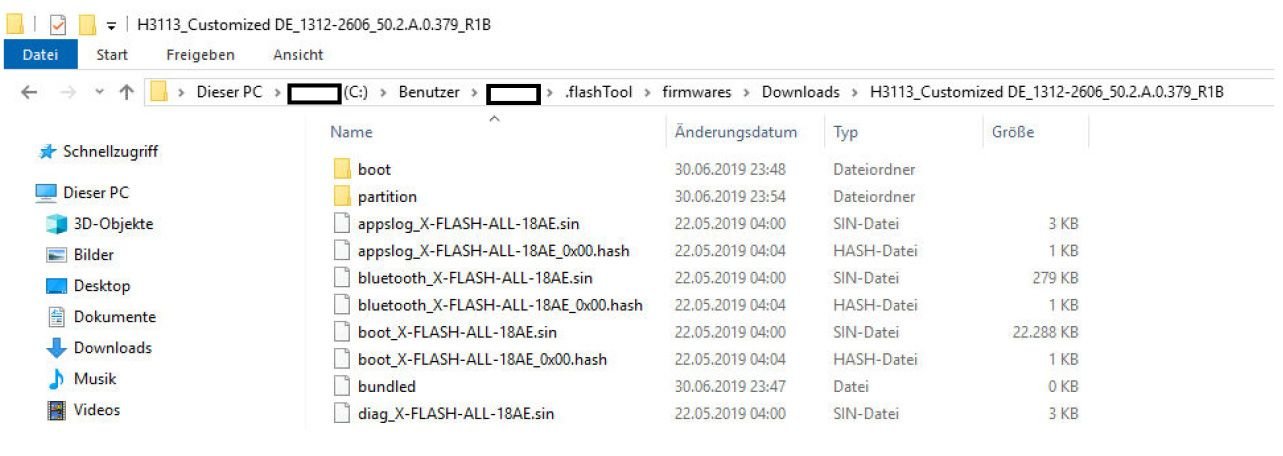1283x456 pixels.
Task: Open the Musik library icon
Action: (56, 379)
